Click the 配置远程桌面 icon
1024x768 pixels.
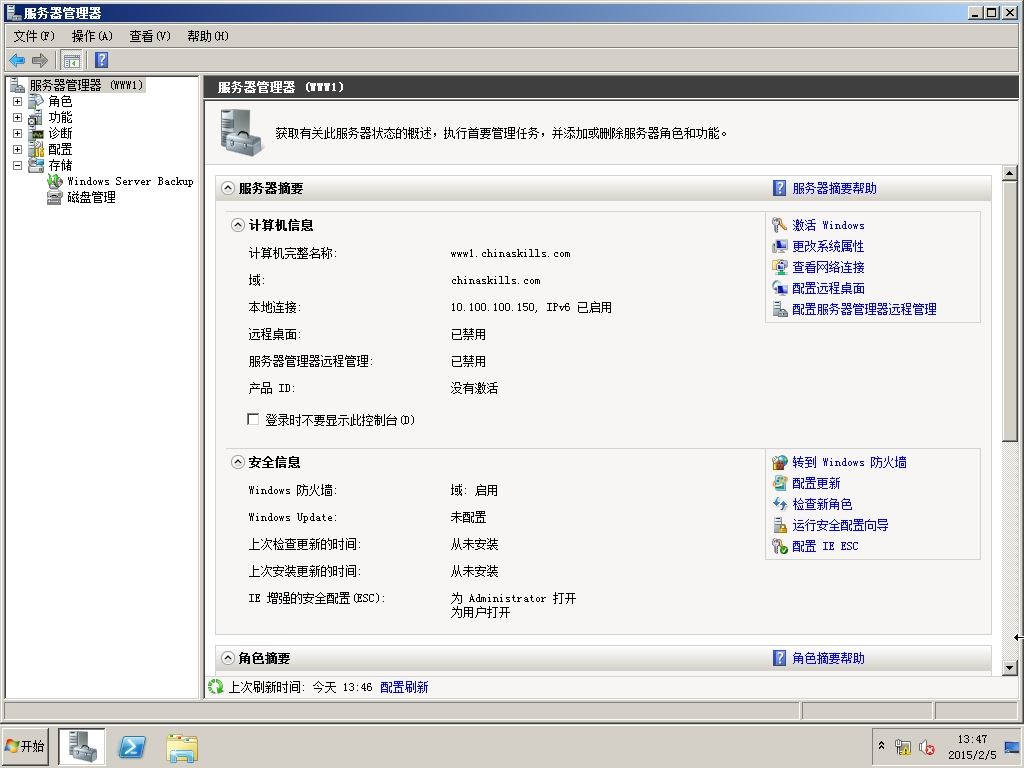click(x=779, y=288)
